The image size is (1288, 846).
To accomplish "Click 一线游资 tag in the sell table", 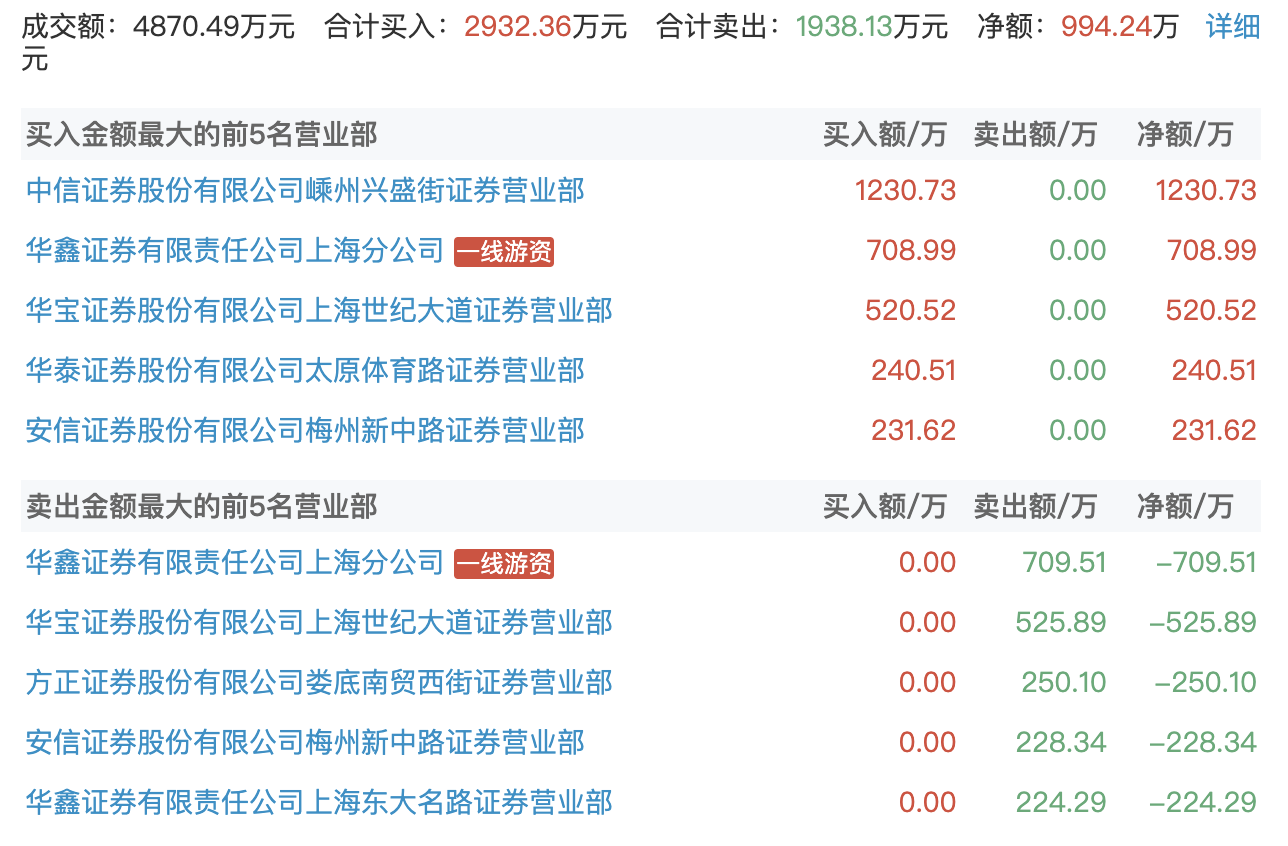I will point(504,564).
